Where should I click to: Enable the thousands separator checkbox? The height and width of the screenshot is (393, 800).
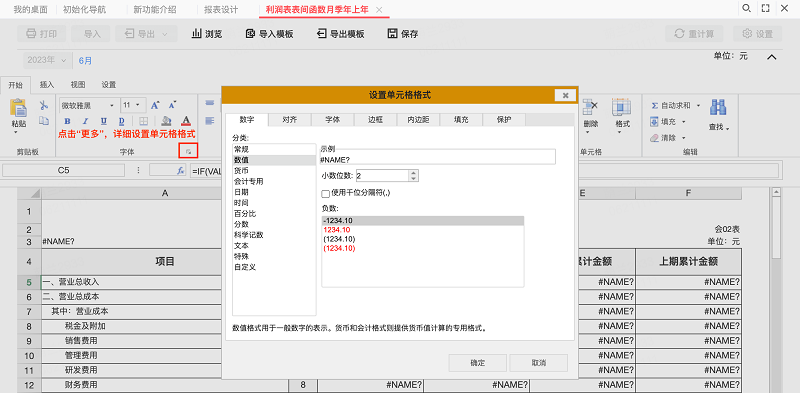point(325,193)
